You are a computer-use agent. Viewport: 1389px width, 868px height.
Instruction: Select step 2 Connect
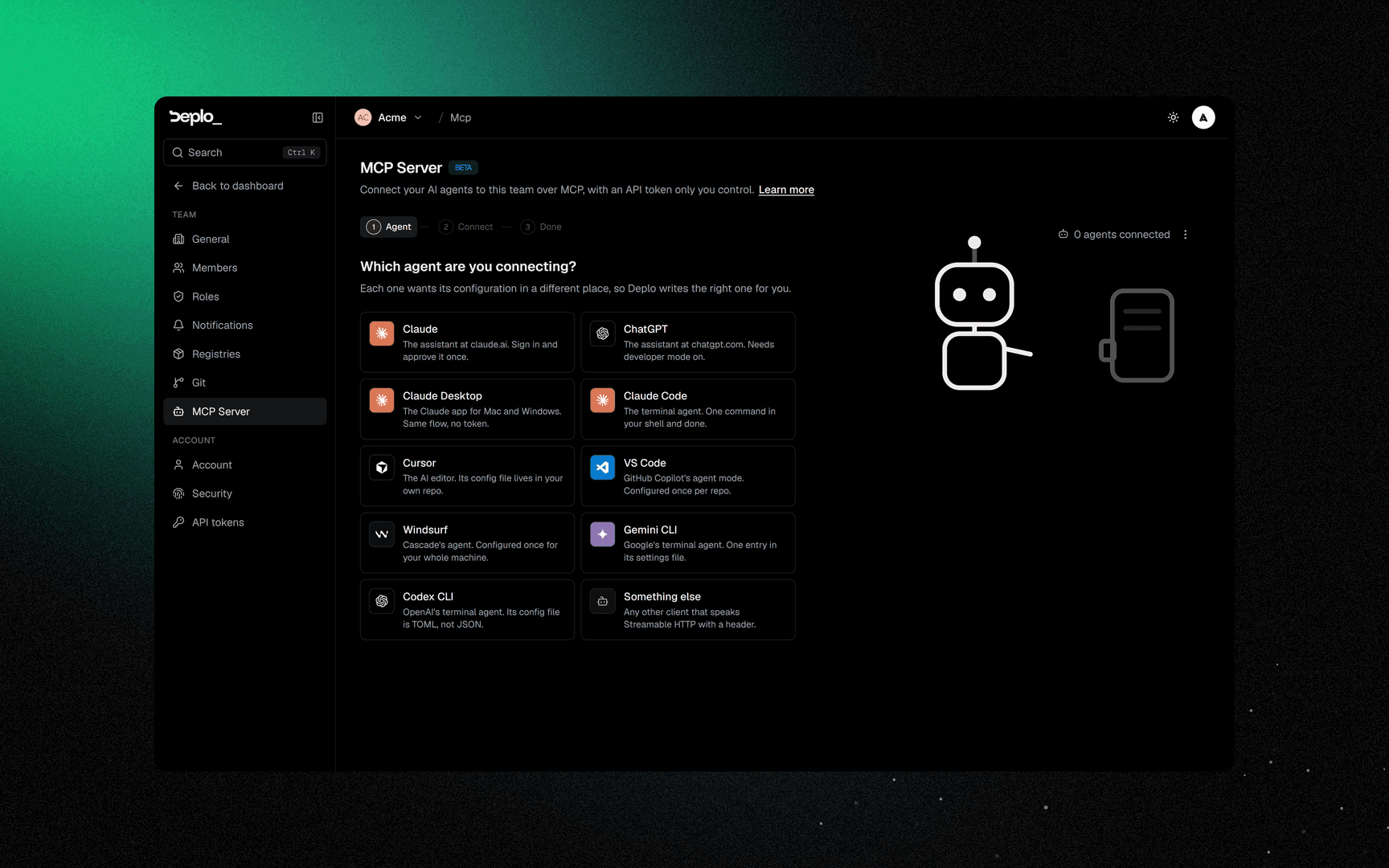[466, 227]
